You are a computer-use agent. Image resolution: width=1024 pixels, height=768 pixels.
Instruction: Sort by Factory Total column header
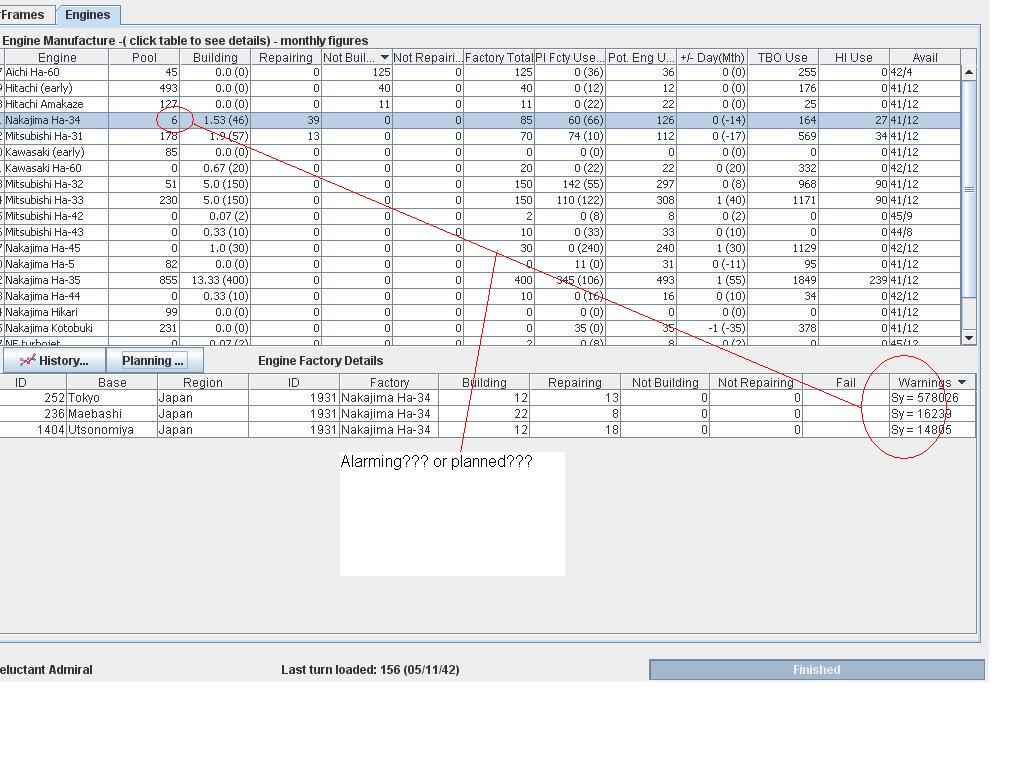point(499,57)
